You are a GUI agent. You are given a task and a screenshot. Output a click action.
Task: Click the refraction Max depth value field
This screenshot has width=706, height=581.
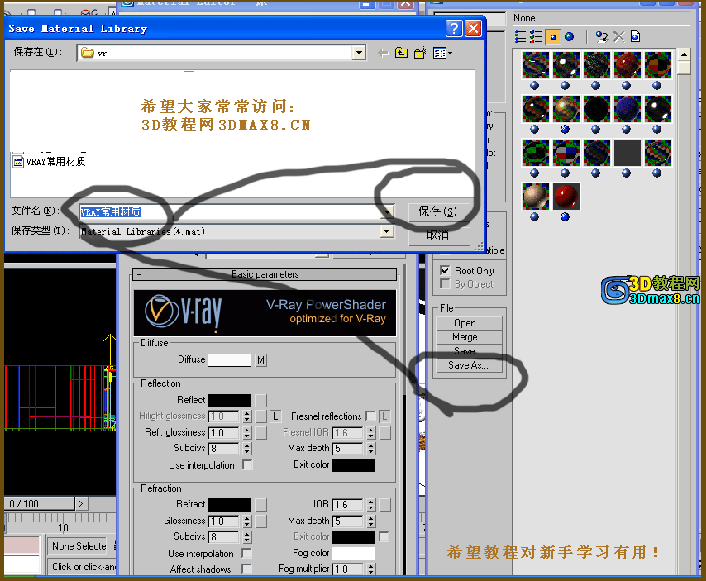tap(348, 522)
